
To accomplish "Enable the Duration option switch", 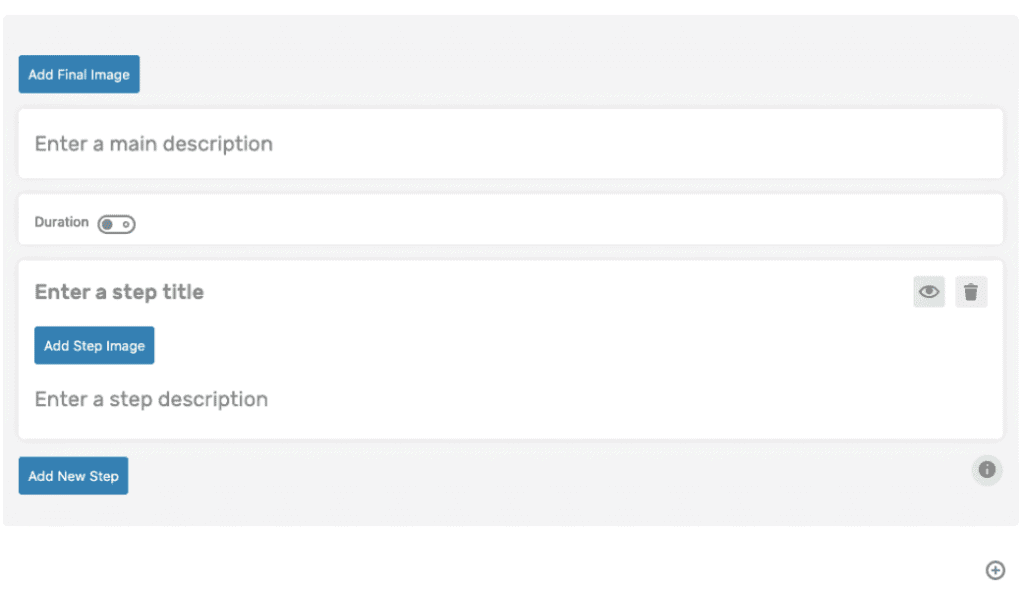I will pos(116,224).
